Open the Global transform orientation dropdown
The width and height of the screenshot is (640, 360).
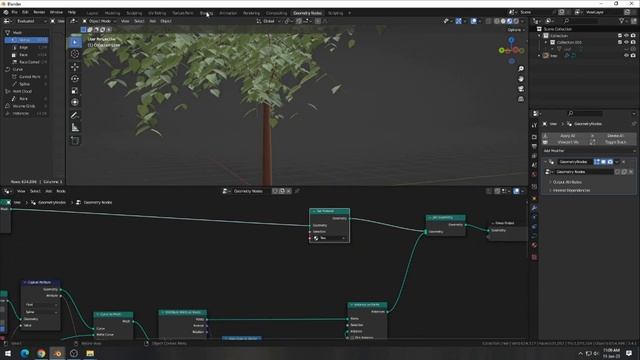point(268,21)
